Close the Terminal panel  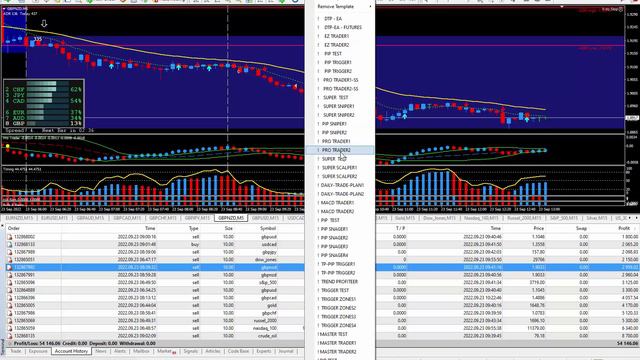coord(3,225)
